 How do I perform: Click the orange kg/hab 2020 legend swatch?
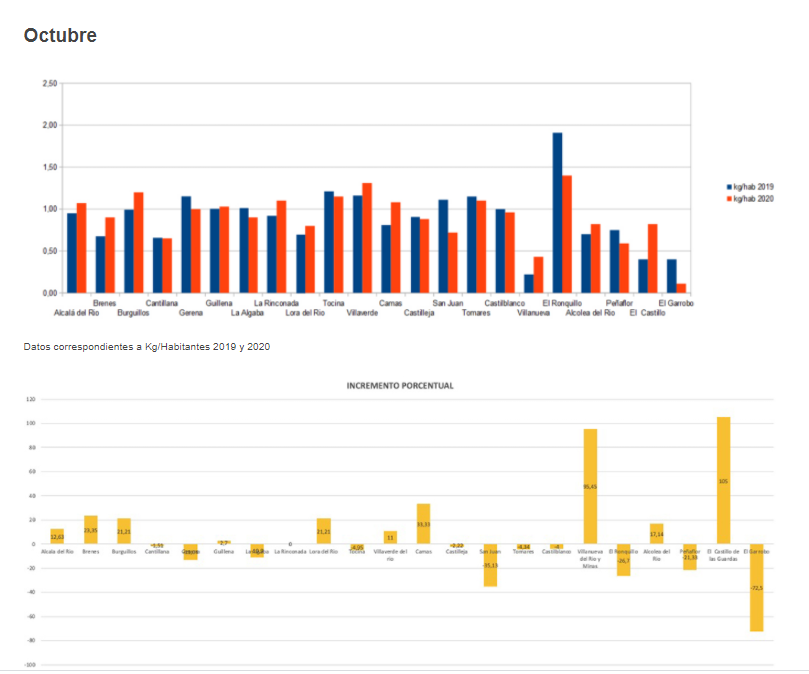pos(729,198)
